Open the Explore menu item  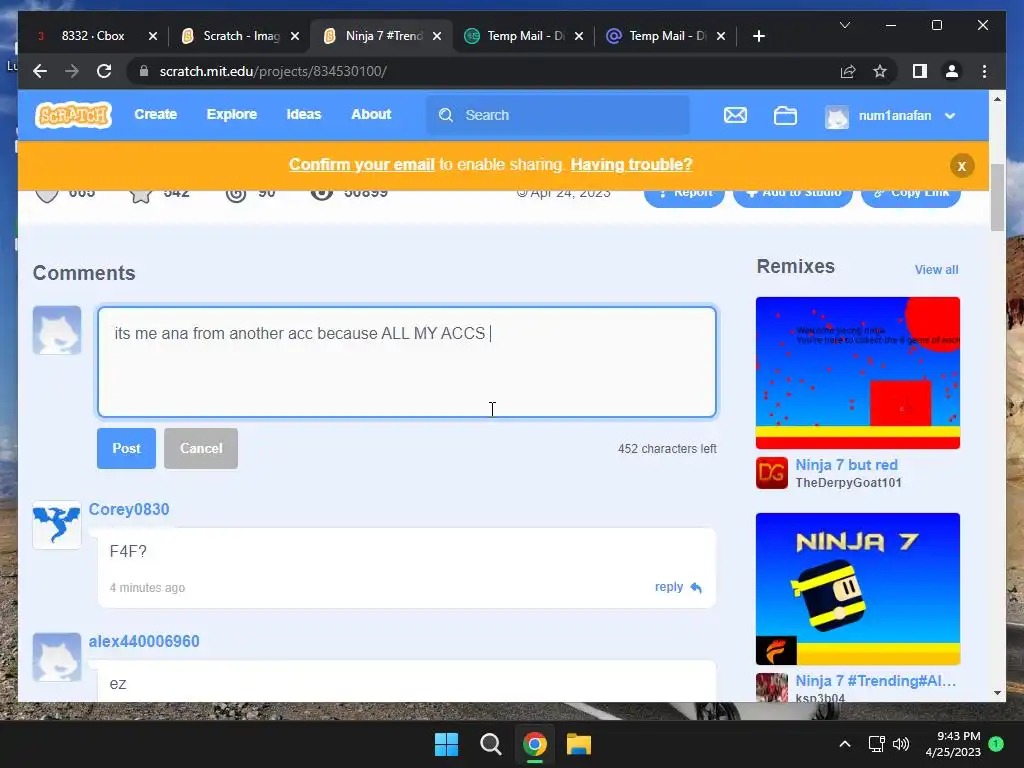(x=232, y=114)
